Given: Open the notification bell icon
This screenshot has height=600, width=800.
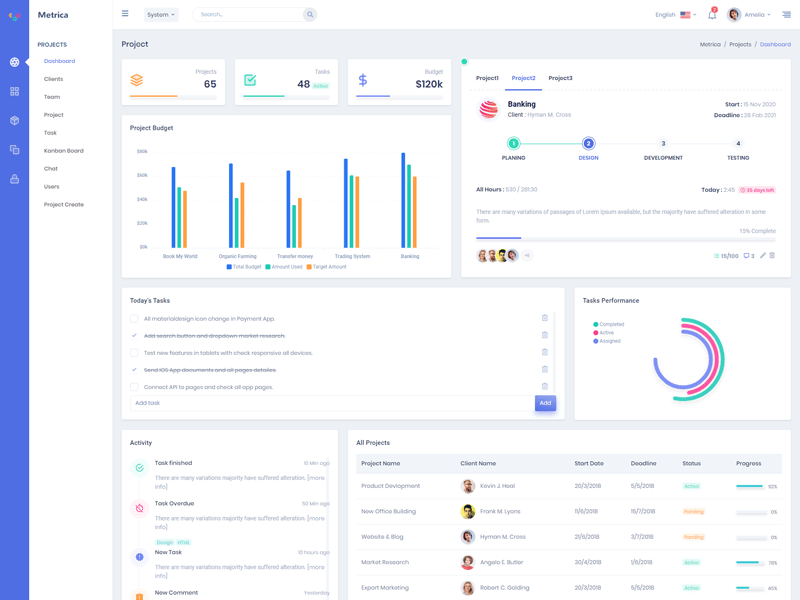Looking at the screenshot, I should click(x=712, y=15).
